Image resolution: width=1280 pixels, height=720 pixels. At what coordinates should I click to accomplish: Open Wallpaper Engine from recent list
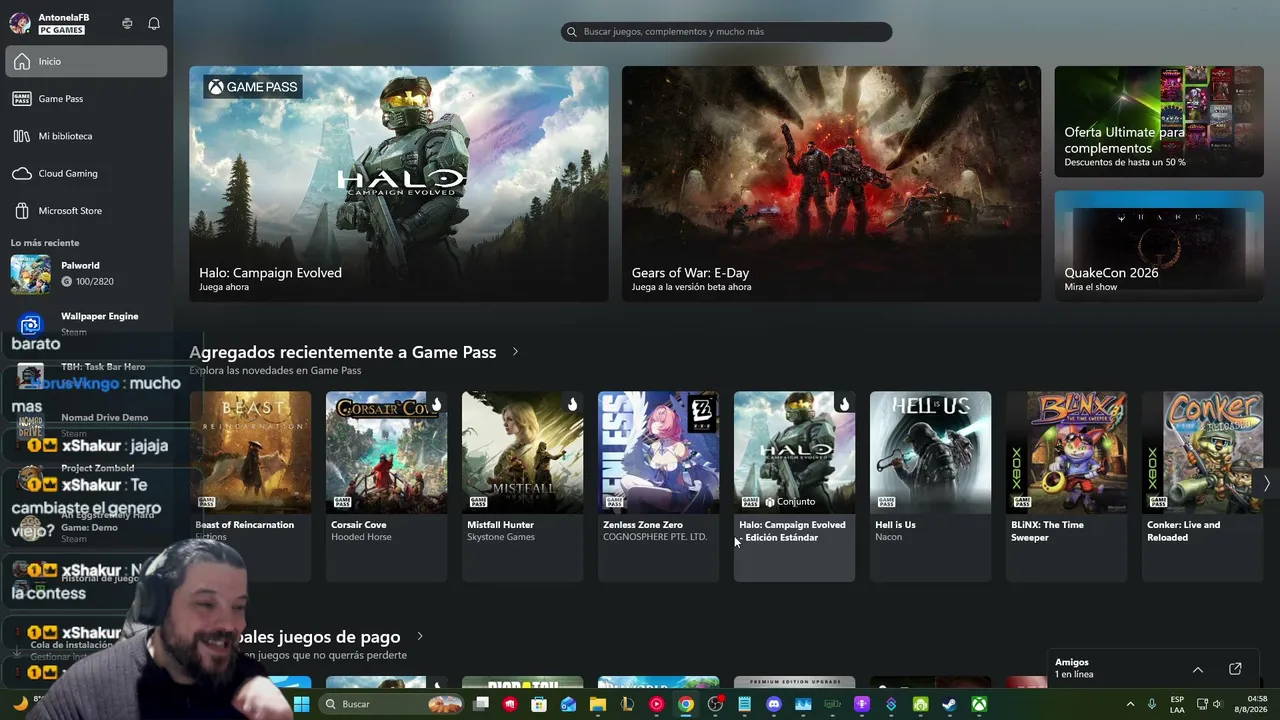coord(86,323)
